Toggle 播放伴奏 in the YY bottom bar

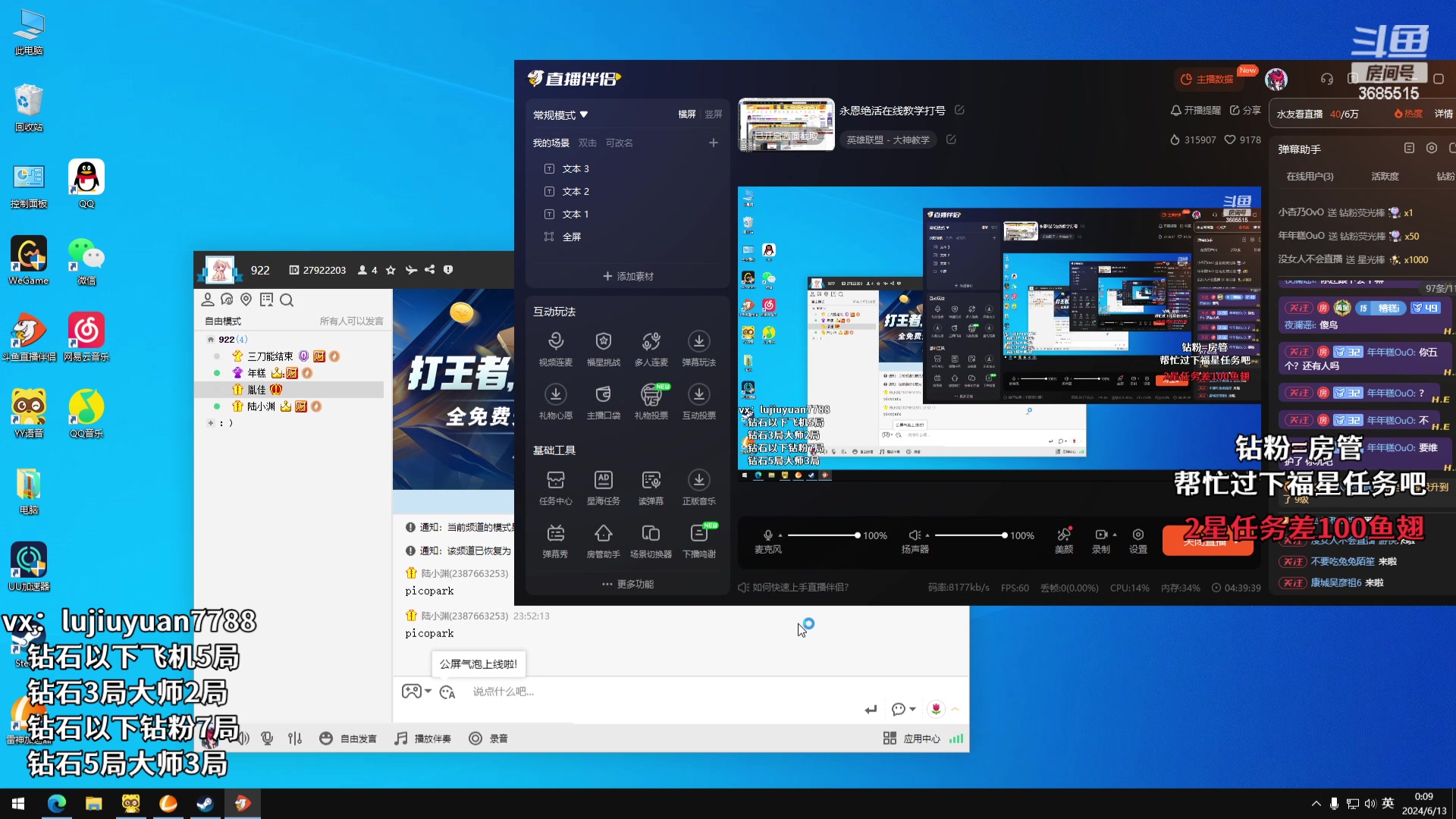423,739
